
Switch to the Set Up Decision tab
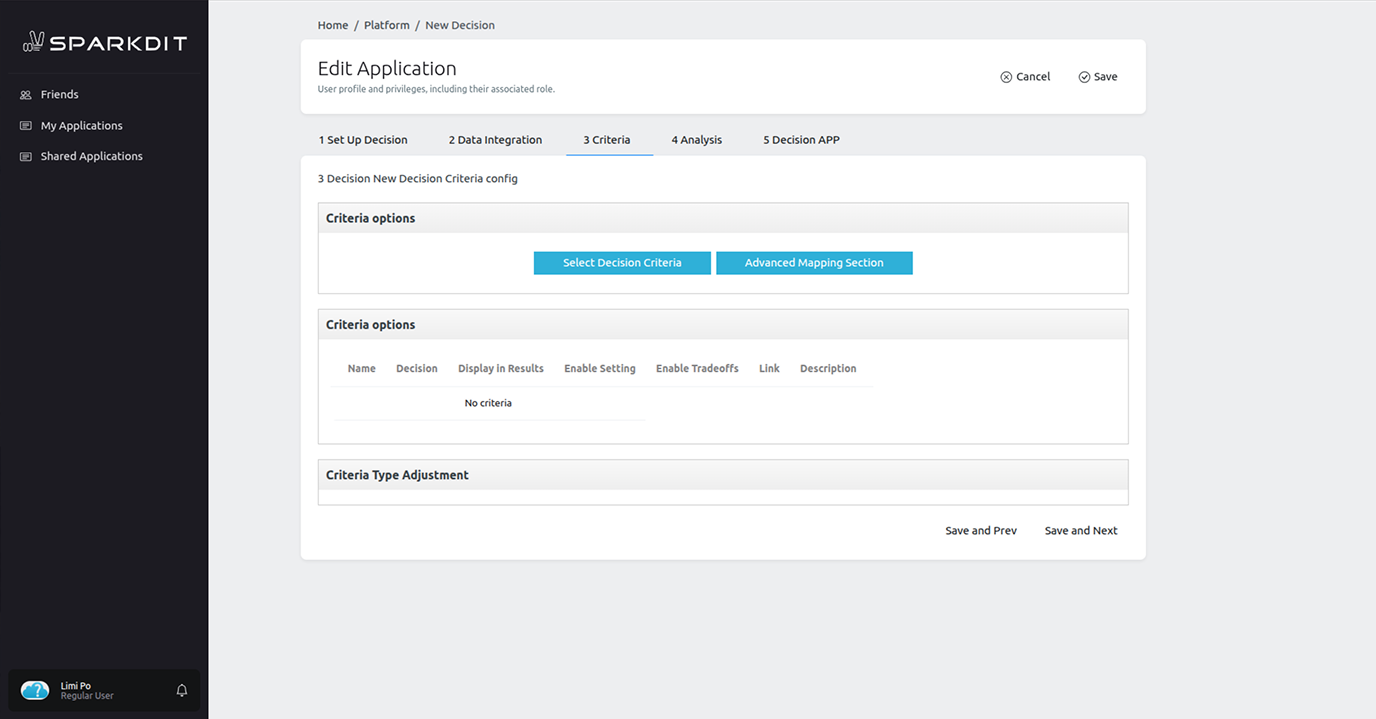click(362, 139)
